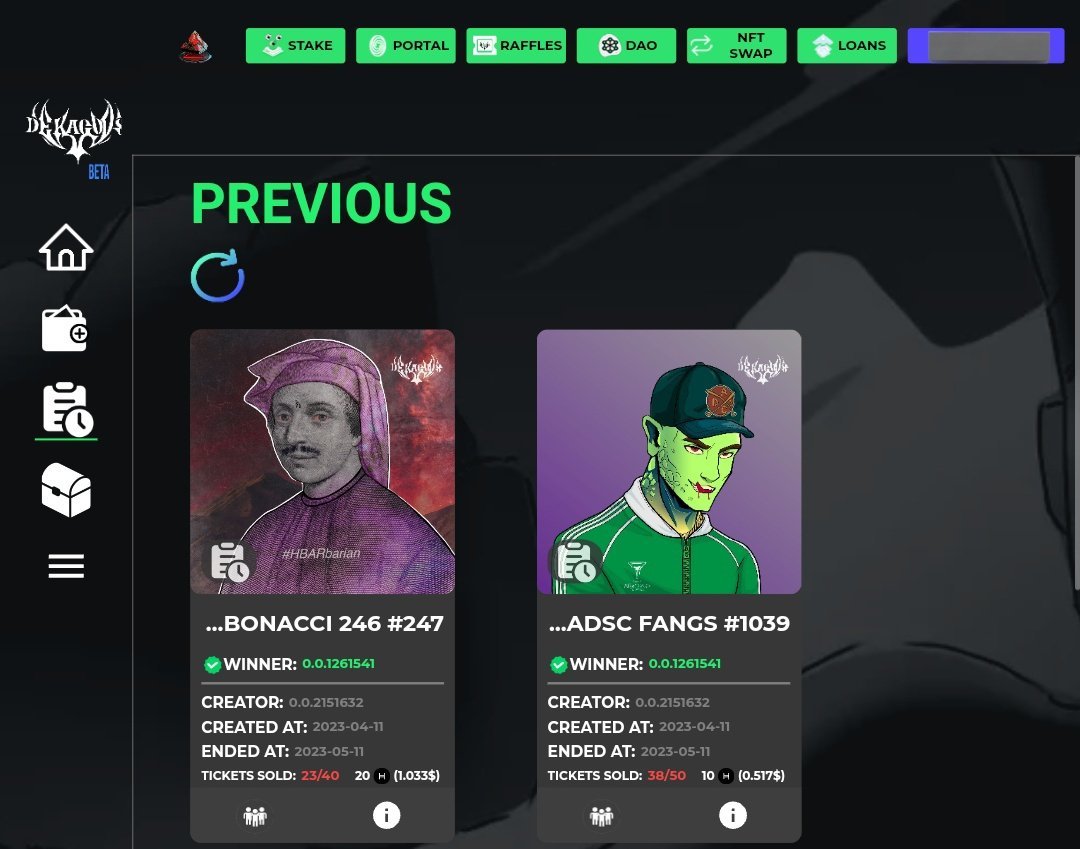
Task: Open the Raffles tab
Action: (x=516, y=45)
